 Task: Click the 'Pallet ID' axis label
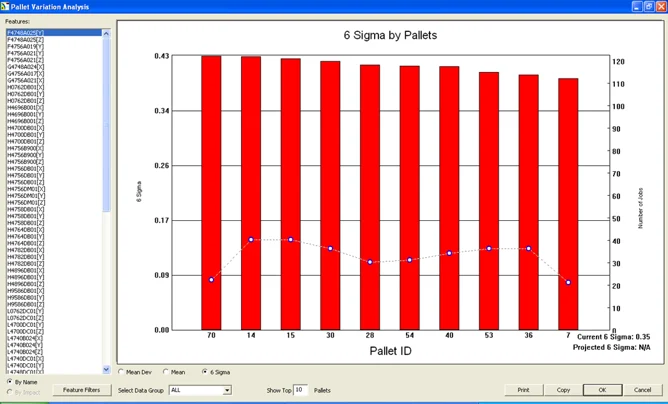390,351
